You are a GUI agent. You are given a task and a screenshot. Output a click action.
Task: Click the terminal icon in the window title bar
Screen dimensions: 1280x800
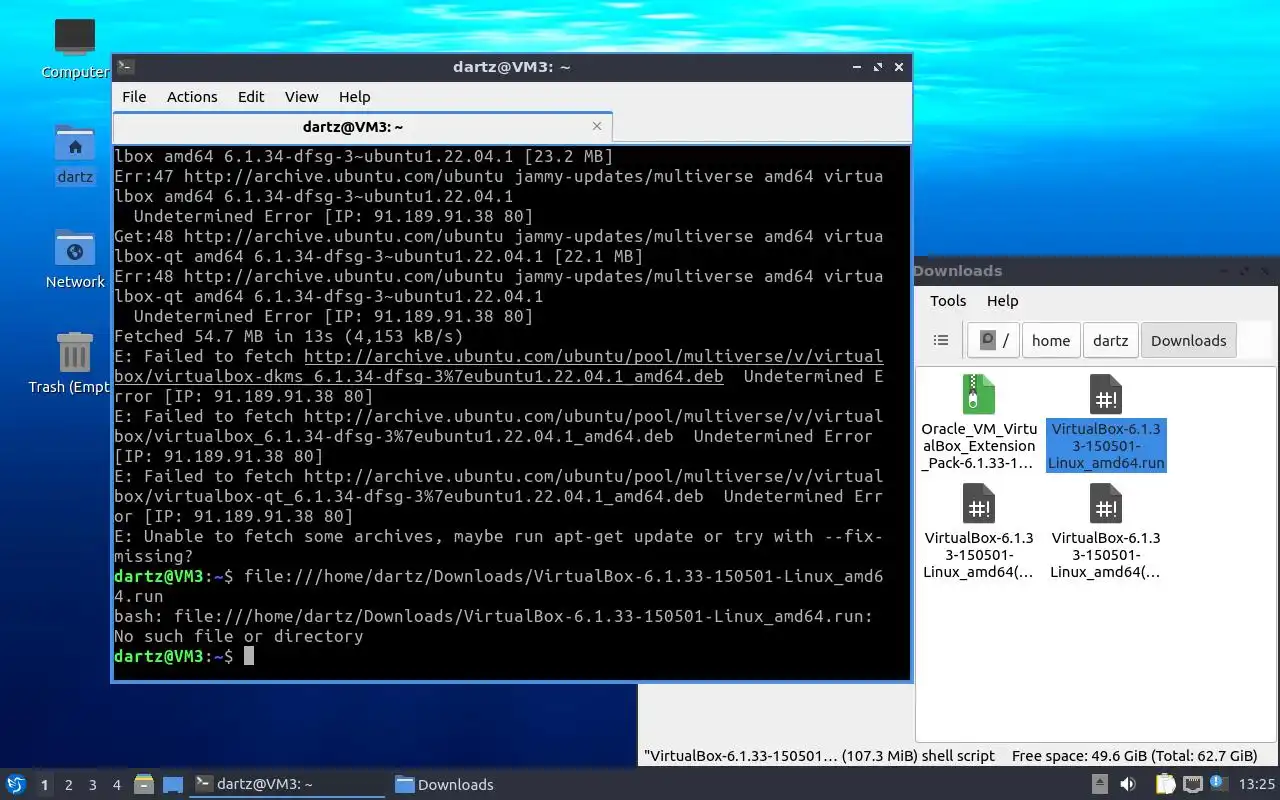tap(126, 67)
